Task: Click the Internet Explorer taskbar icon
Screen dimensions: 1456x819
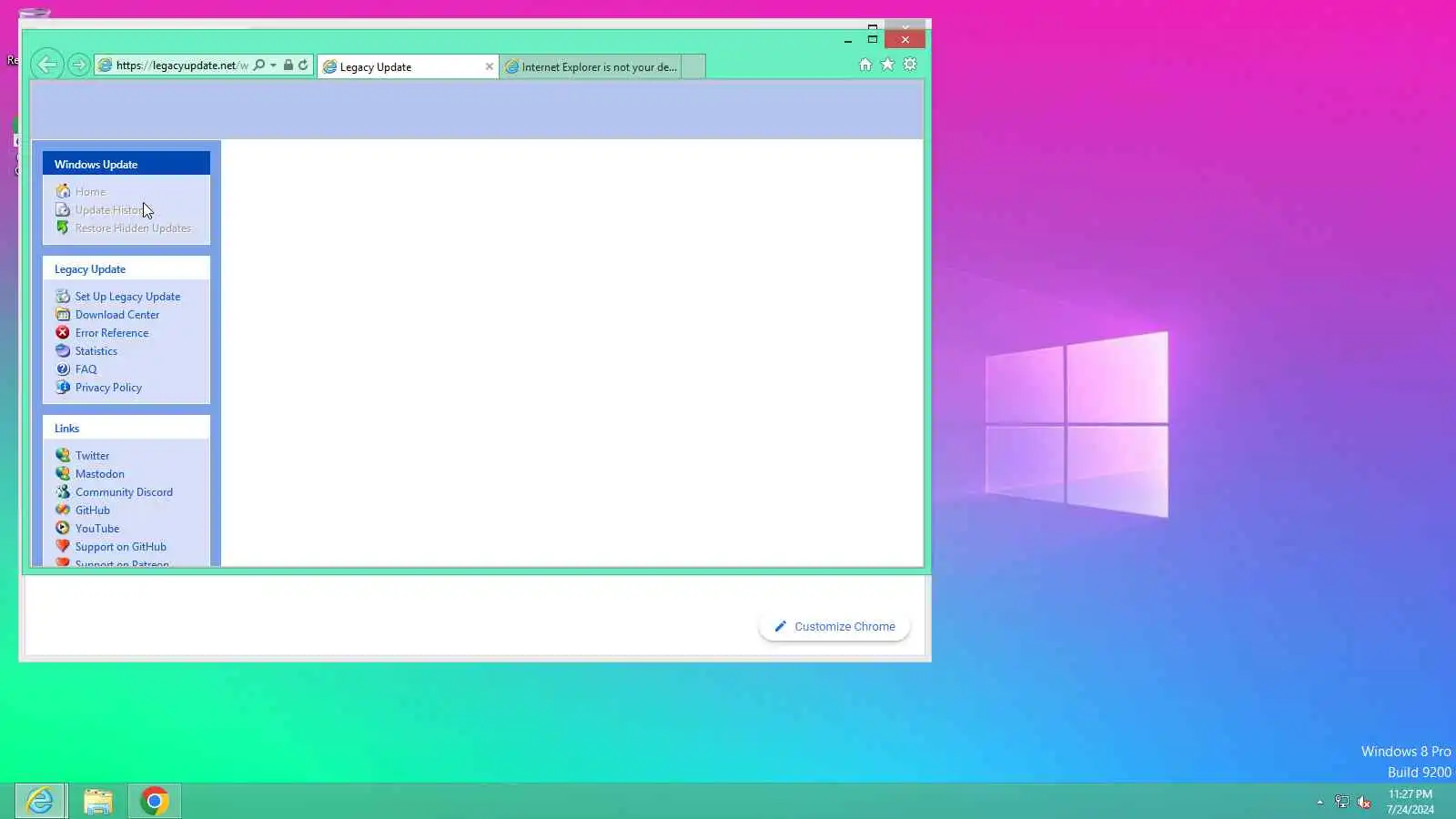Action: pyautogui.click(x=40, y=801)
